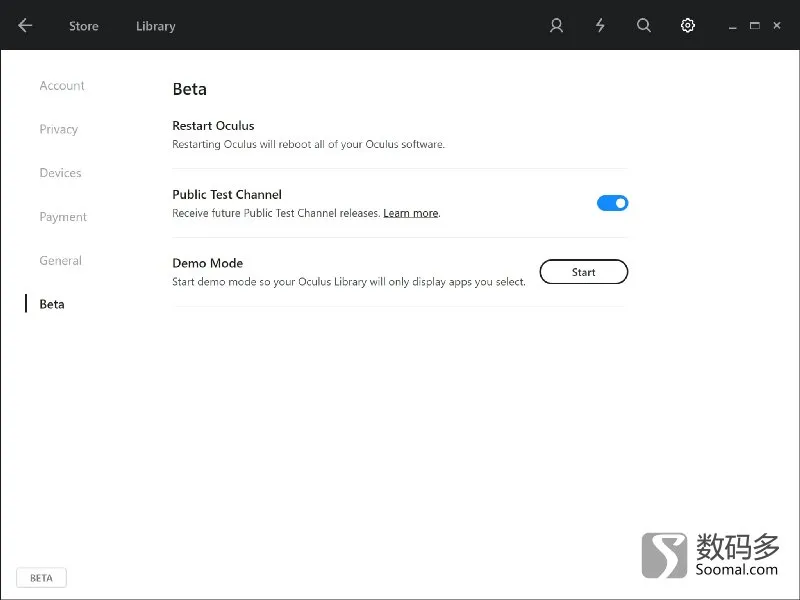
Task: Open the Library tab
Action: 156,26
